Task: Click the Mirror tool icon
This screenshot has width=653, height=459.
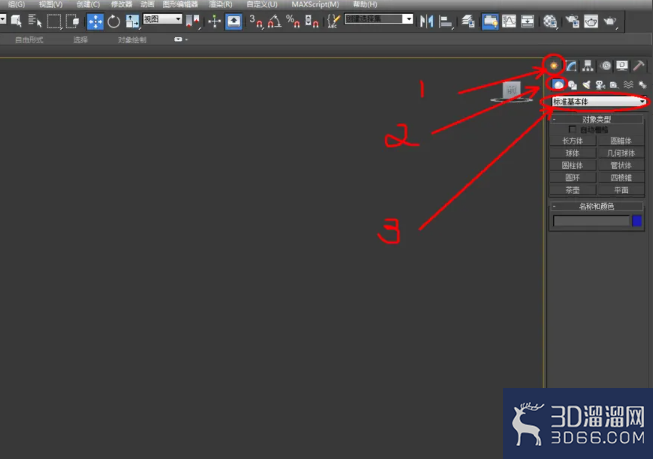Action: click(x=427, y=21)
